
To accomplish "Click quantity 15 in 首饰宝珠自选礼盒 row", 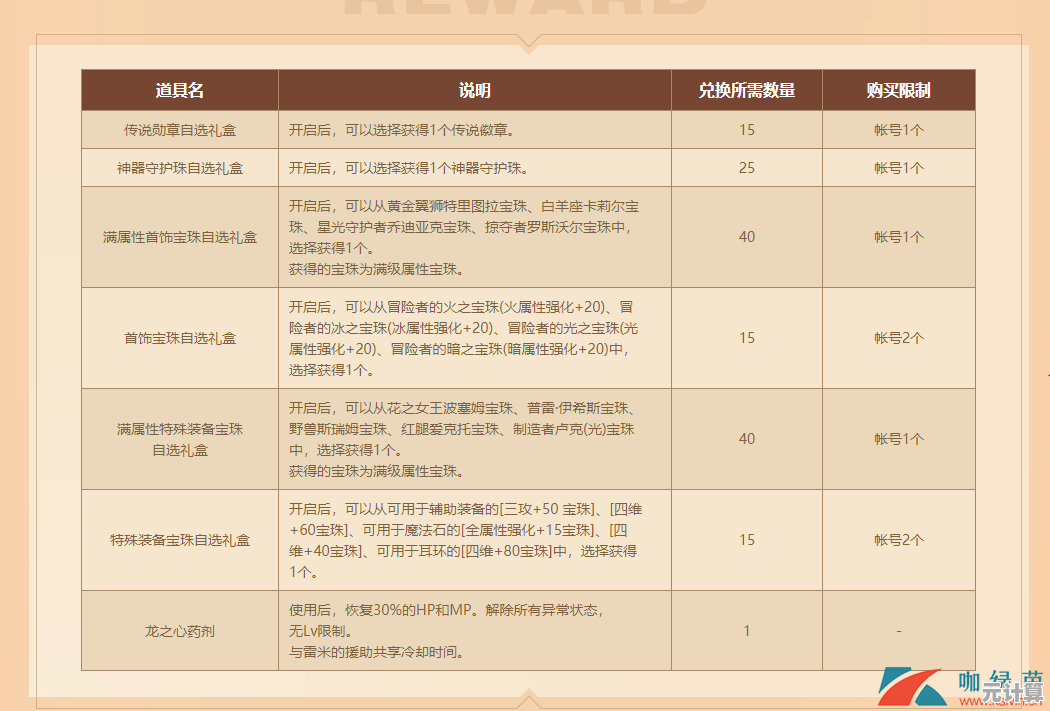I will pyautogui.click(x=747, y=338).
